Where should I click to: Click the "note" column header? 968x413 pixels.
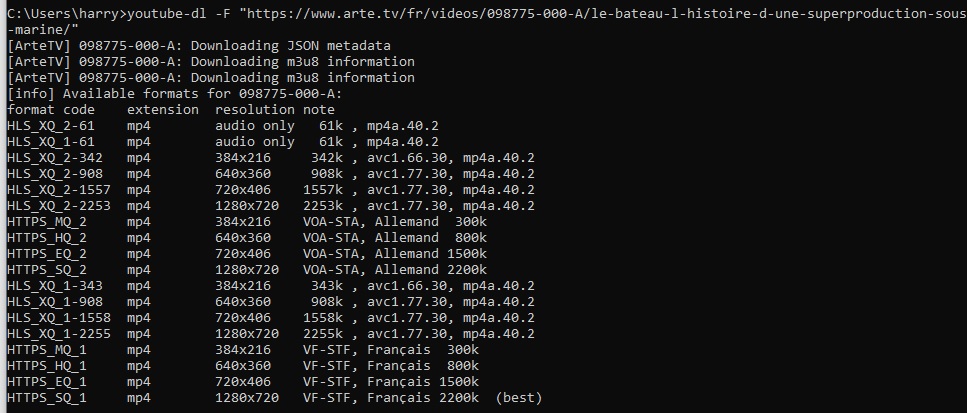coord(320,109)
